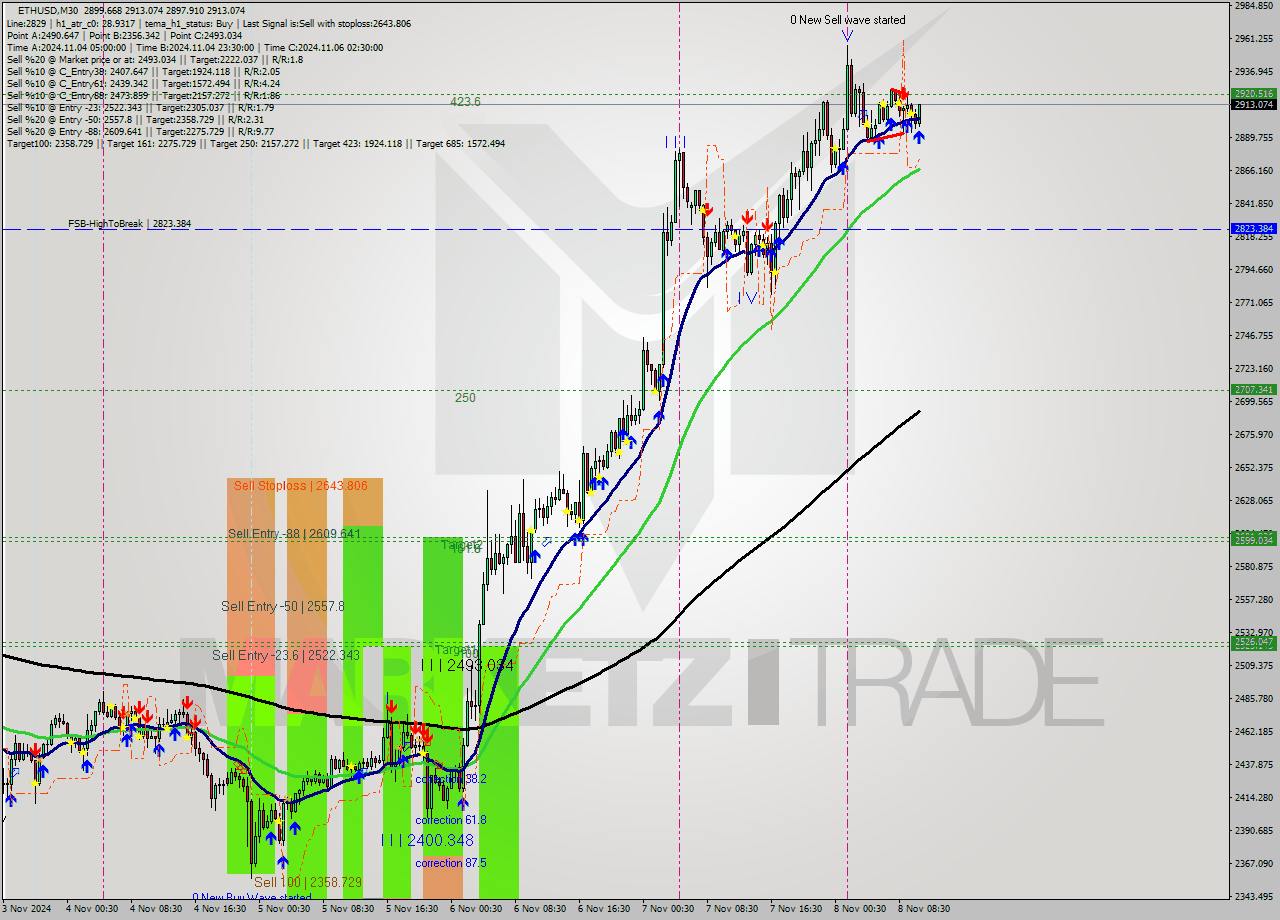Select the 2866.160 price axis value
Image resolution: width=1280 pixels, height=920 pixels.
click(x=1253, y=171)
